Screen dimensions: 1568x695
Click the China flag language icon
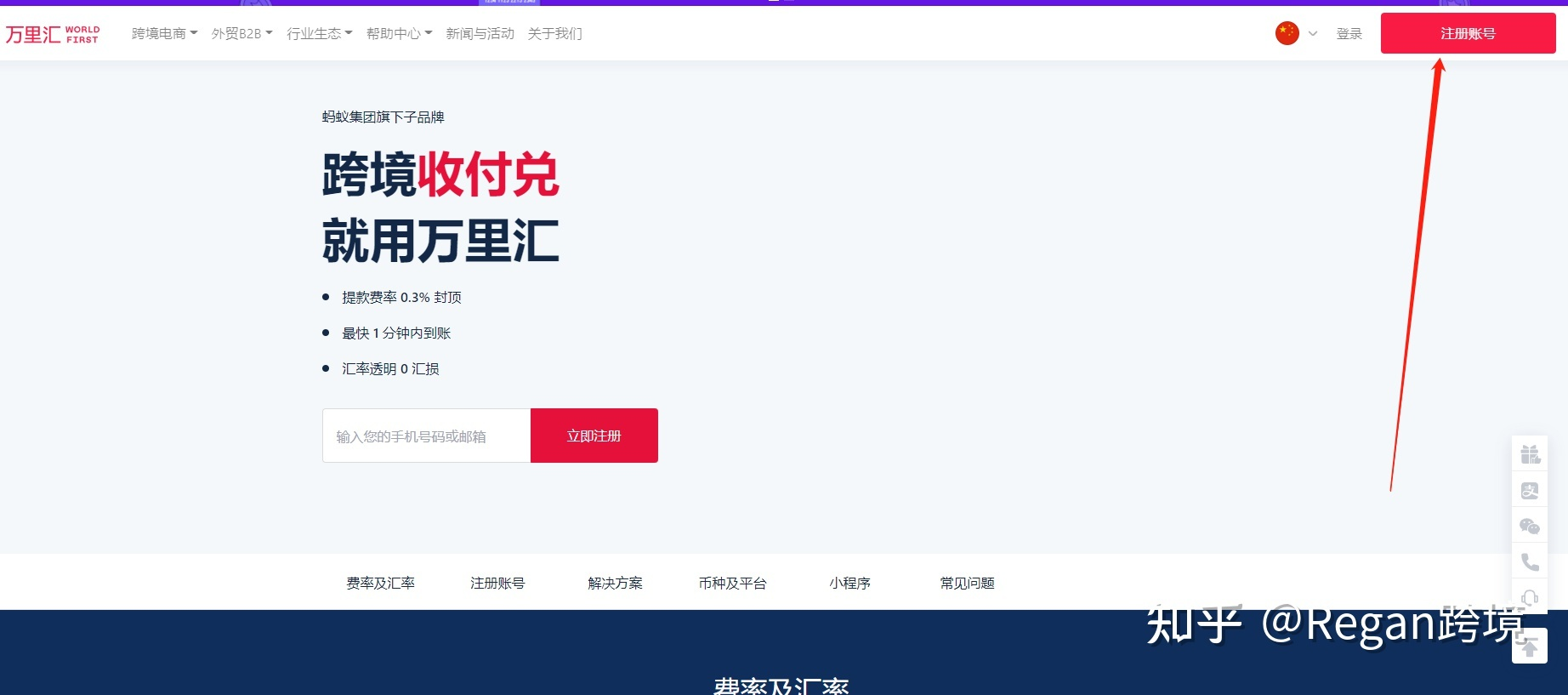coord(1287,33)
